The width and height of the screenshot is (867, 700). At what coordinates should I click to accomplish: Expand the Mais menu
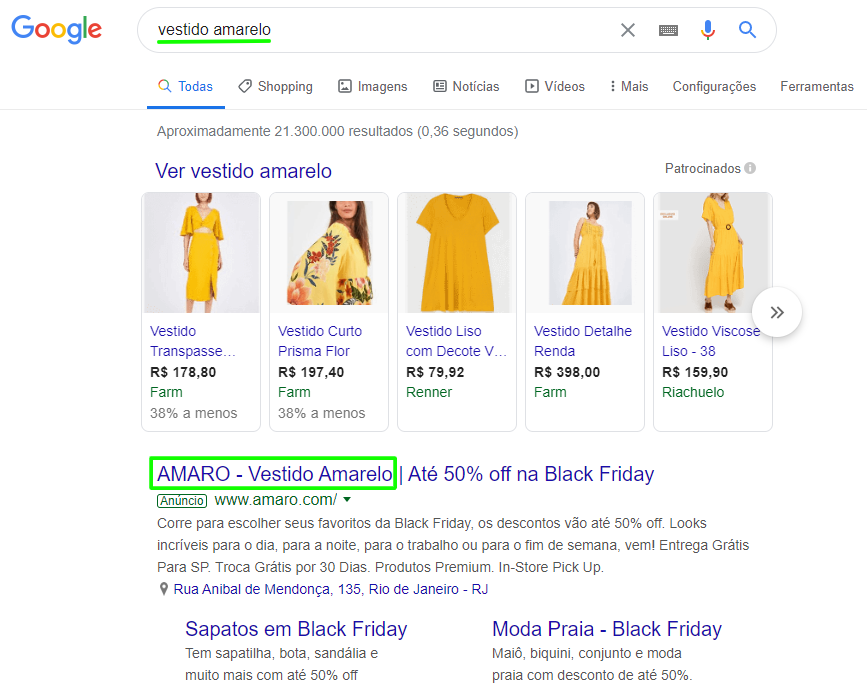point(629,86)
